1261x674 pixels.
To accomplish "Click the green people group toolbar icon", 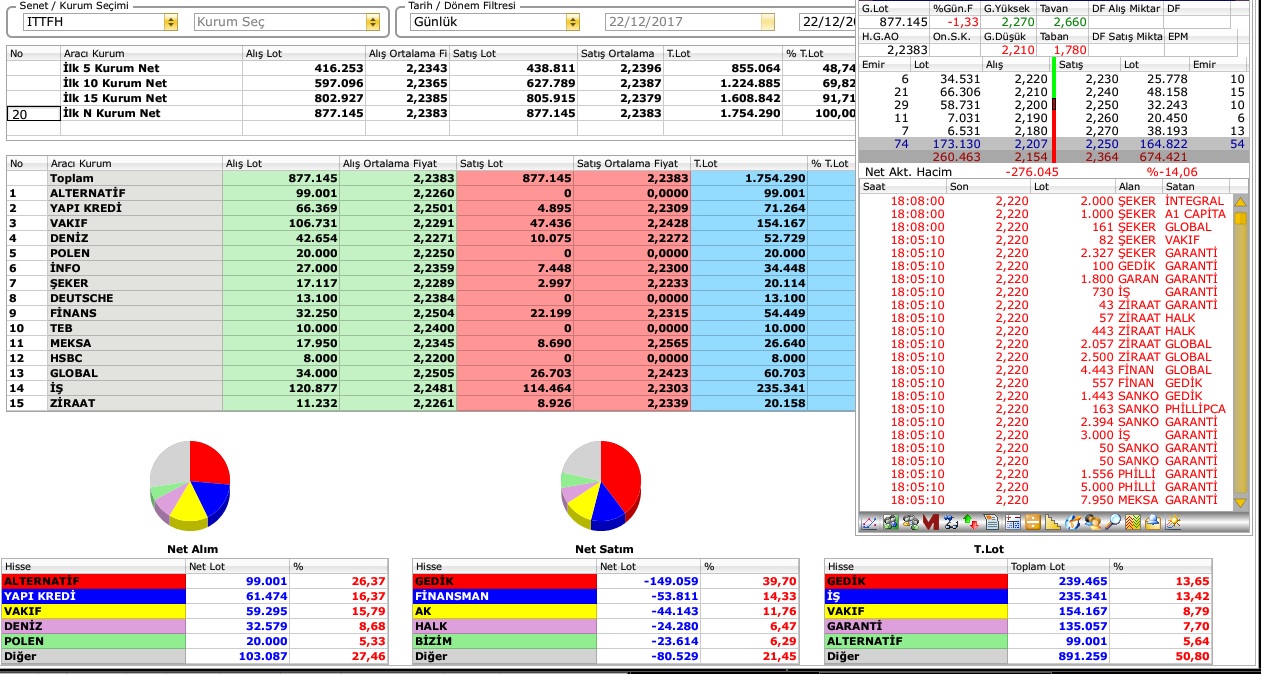I will click(890, 522).
